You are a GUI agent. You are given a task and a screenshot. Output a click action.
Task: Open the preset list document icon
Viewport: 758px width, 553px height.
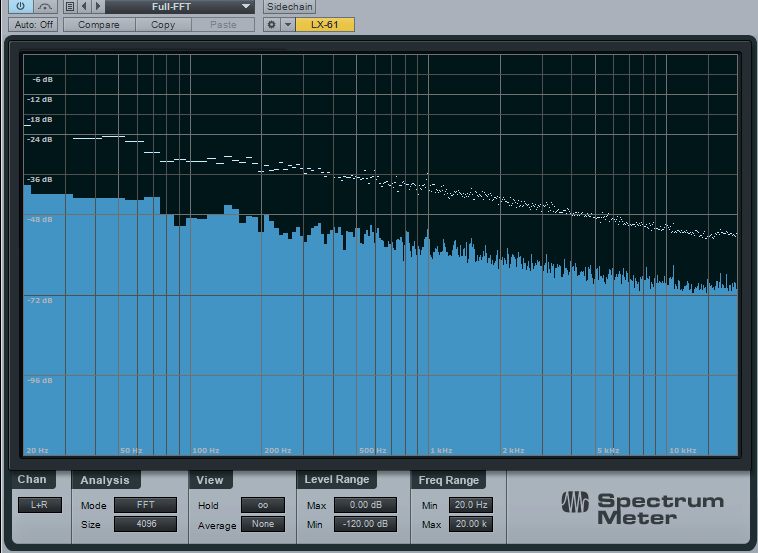[70, 6]
